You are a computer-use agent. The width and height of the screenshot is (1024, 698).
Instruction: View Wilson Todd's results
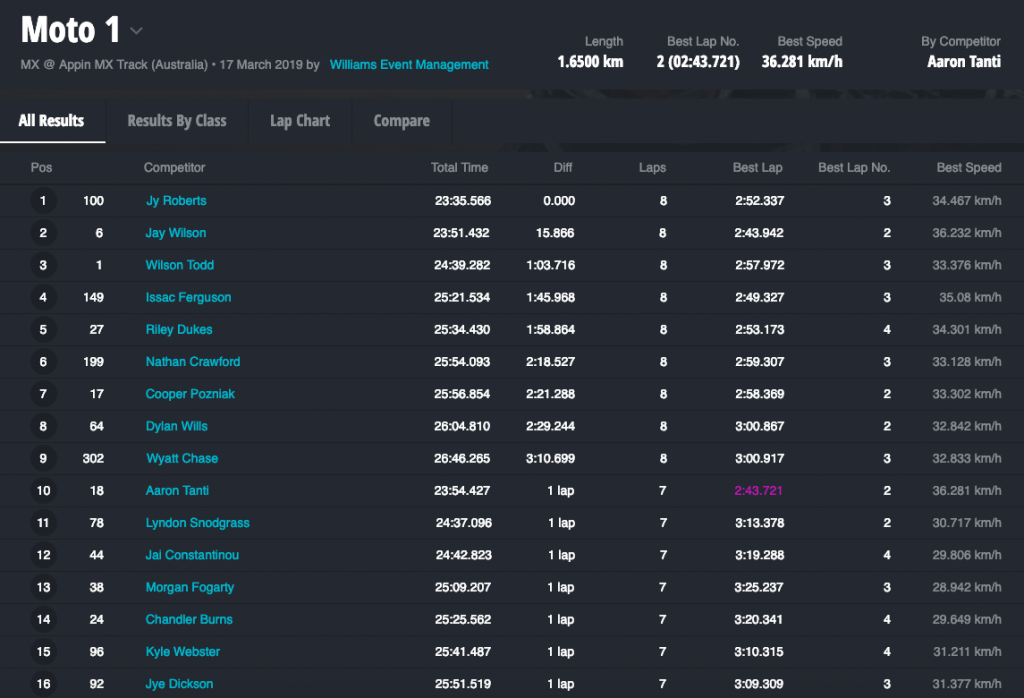point(180,265)
